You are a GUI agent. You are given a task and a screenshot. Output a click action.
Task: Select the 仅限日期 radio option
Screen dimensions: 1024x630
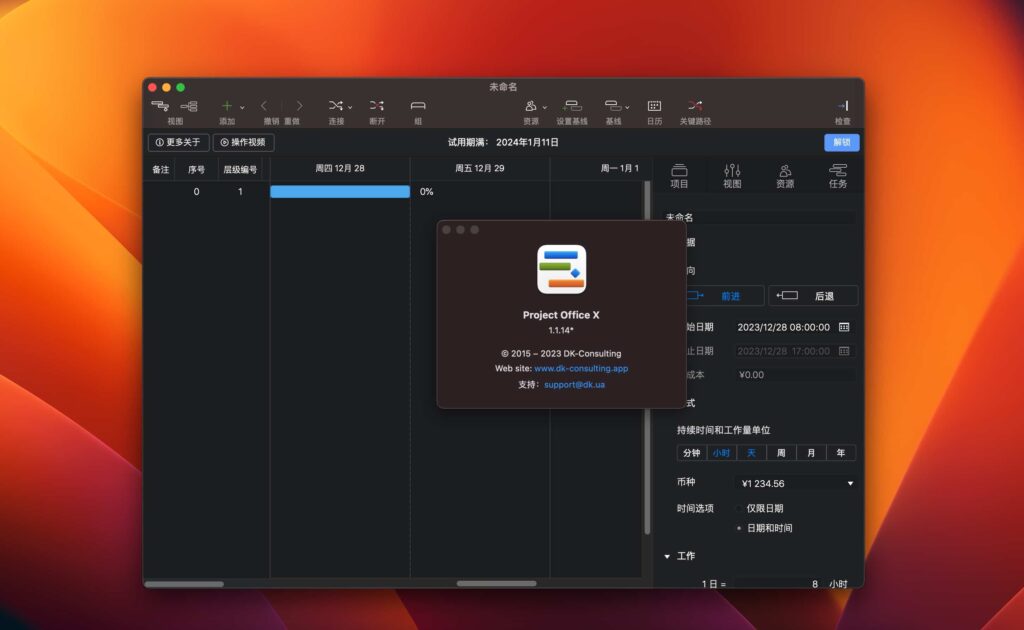pyautogui.click(x=737, y=507)
